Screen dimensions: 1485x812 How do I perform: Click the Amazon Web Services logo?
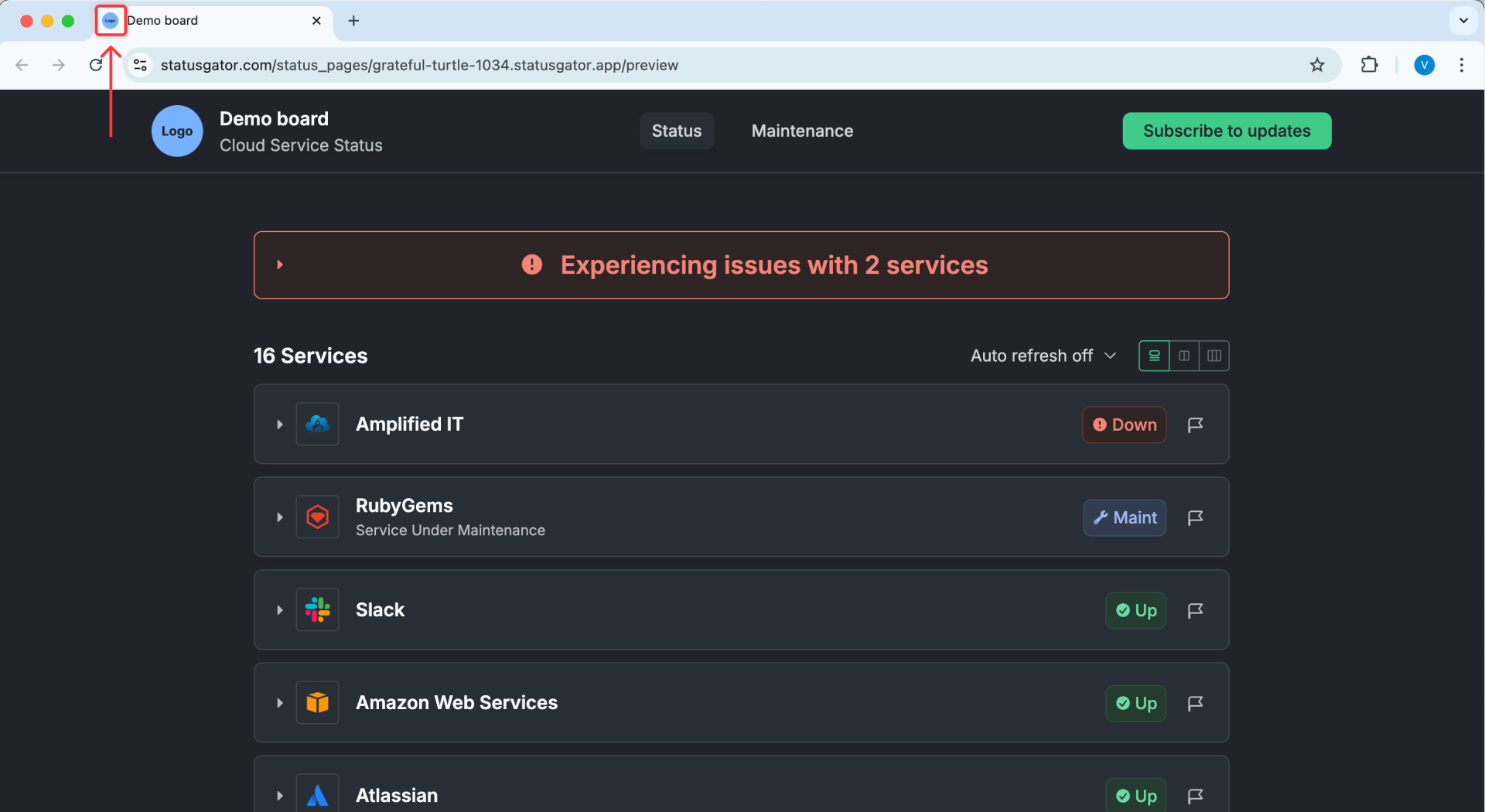coord(318,702)
